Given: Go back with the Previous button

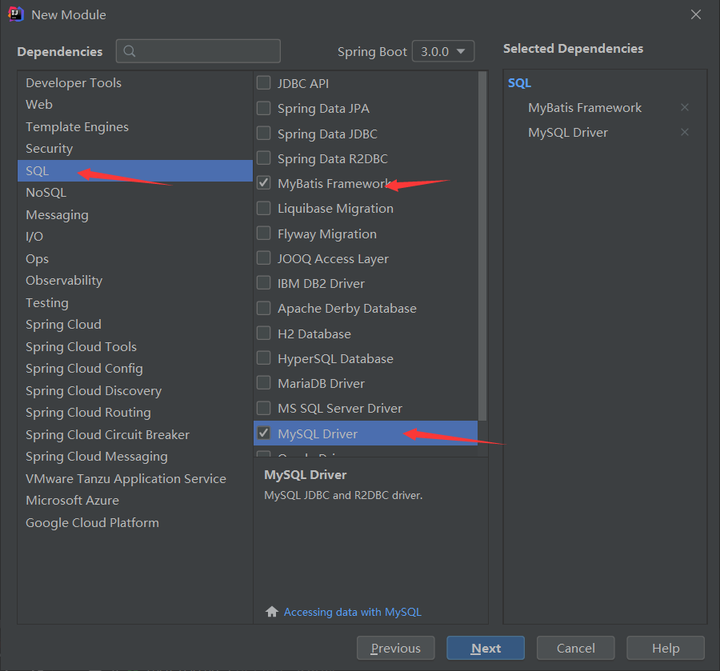Looking at the screenshot, I should (x=395, y=648).
